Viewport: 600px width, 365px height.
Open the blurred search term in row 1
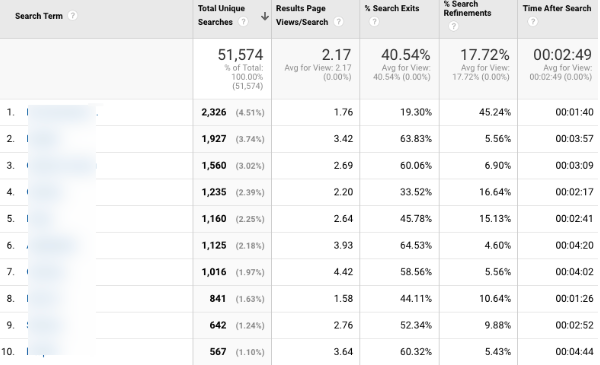[x=62, y=112]
